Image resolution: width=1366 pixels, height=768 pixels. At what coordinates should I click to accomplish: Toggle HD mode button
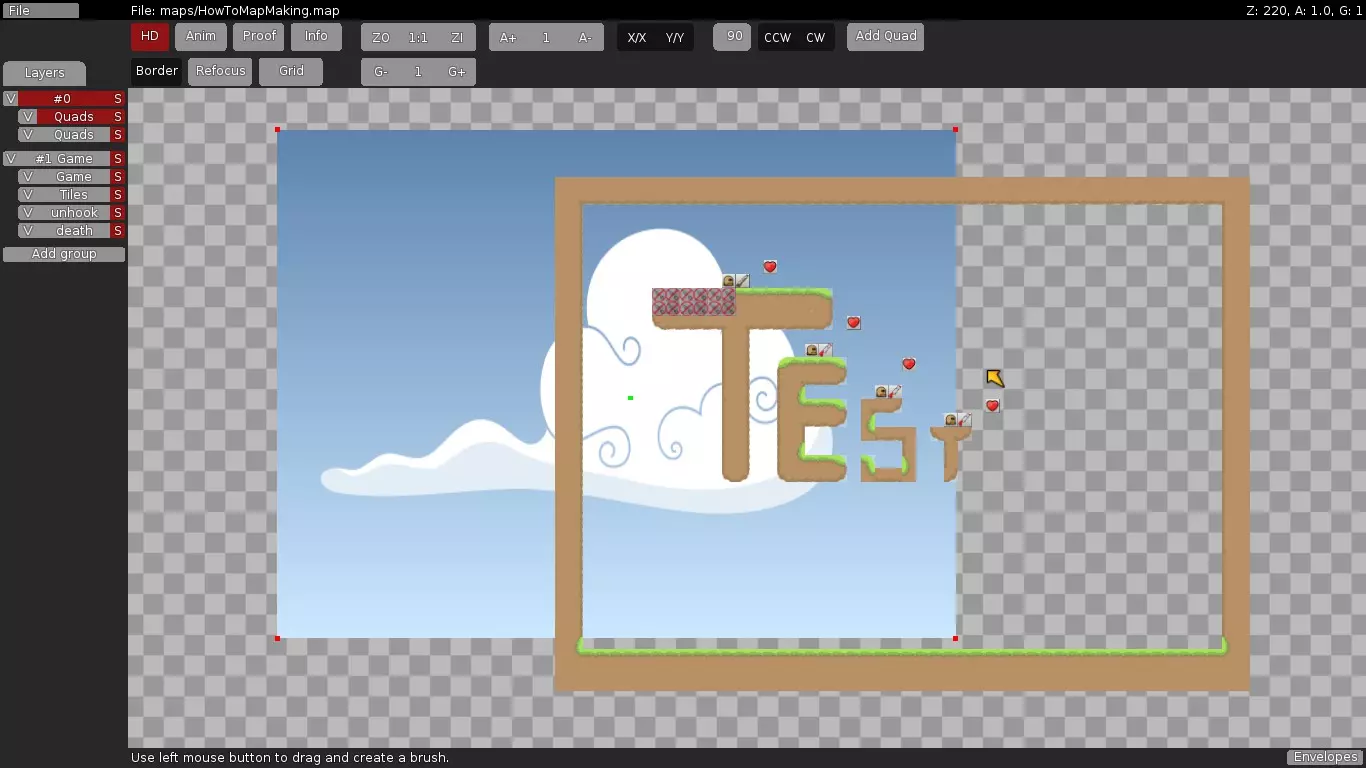pos(149,37)
